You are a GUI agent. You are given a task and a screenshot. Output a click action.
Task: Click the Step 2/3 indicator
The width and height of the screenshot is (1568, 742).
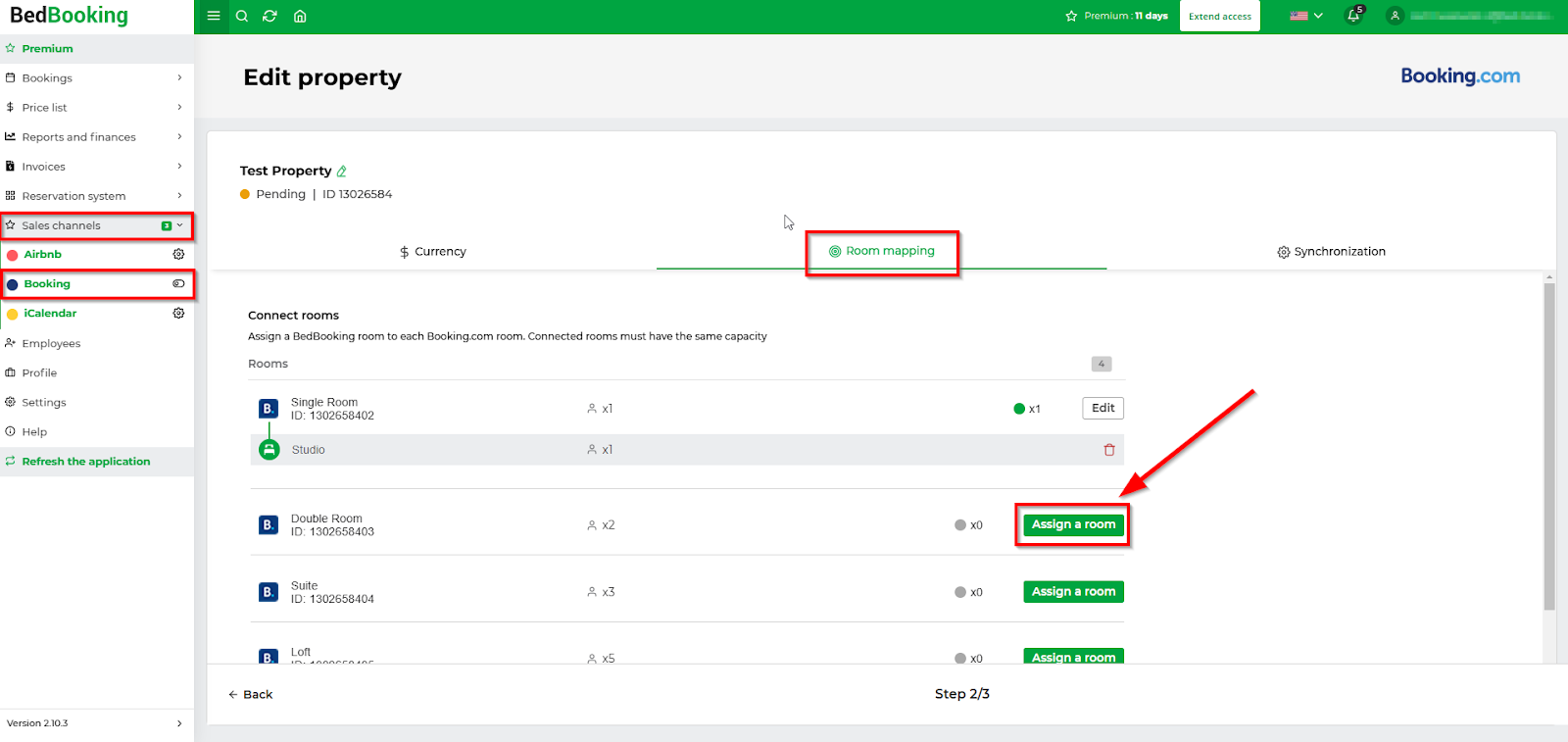click(961, 694)
